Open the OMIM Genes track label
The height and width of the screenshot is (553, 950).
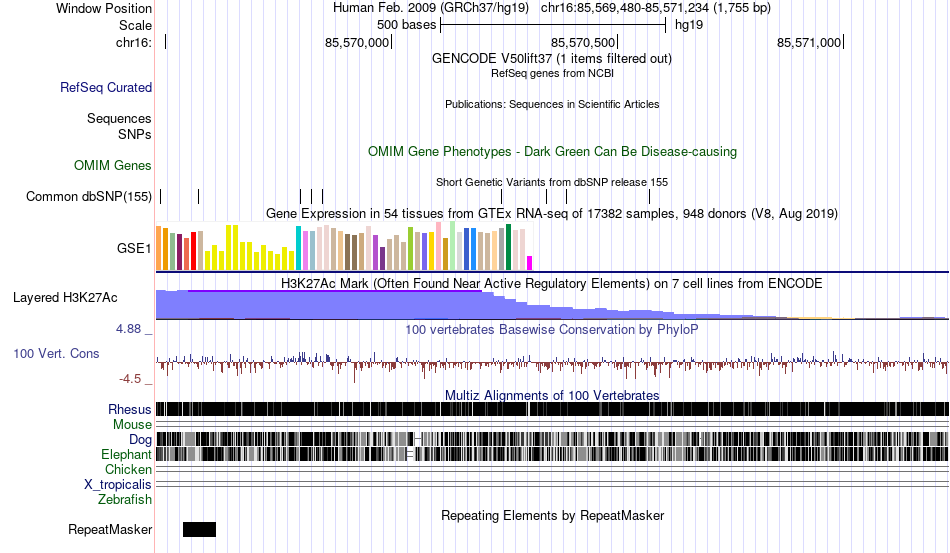click(x=112, y=165)
